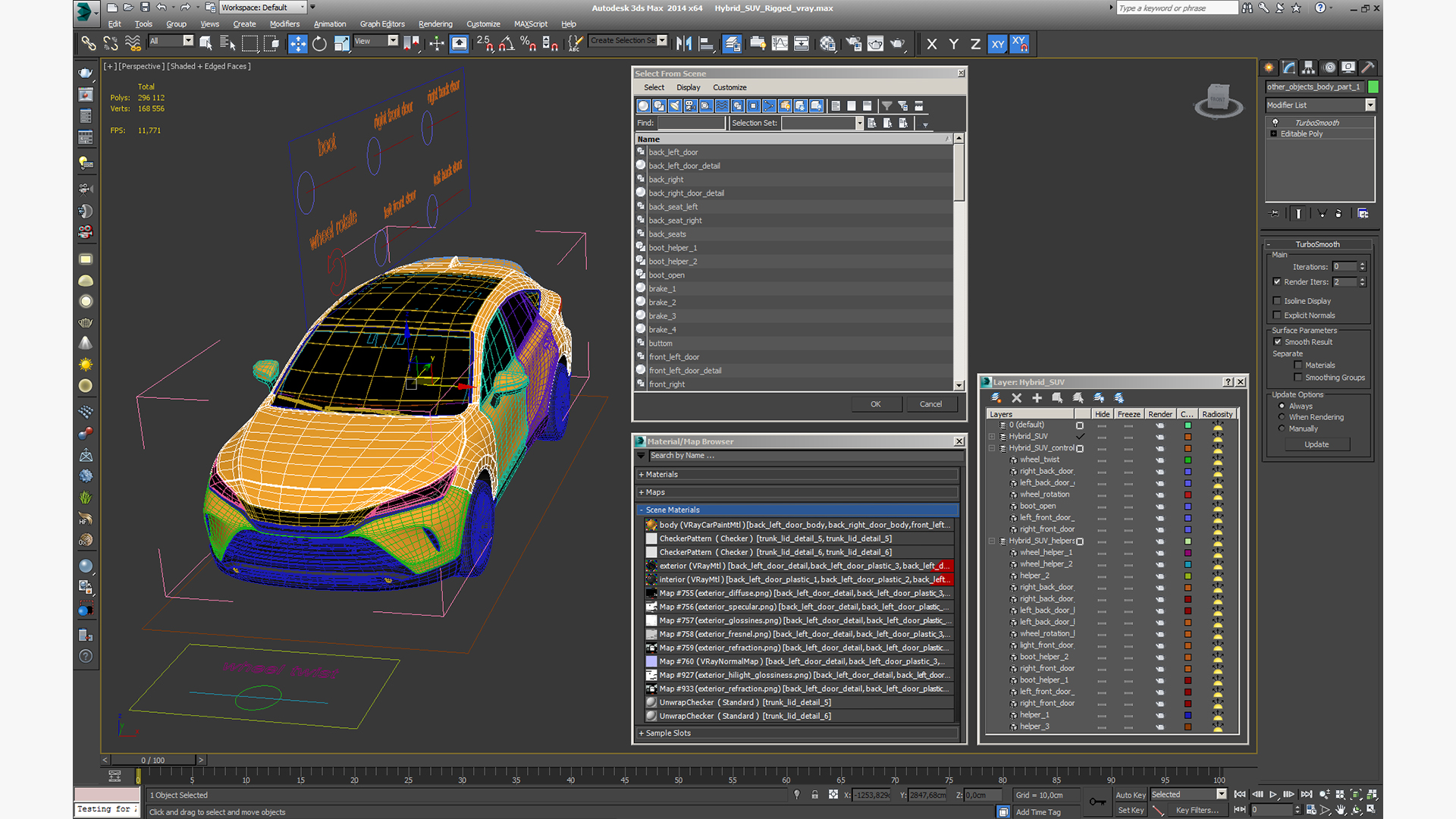Open the Rendering menu
The image size is (1456, 819).
(x=435, y=24)
